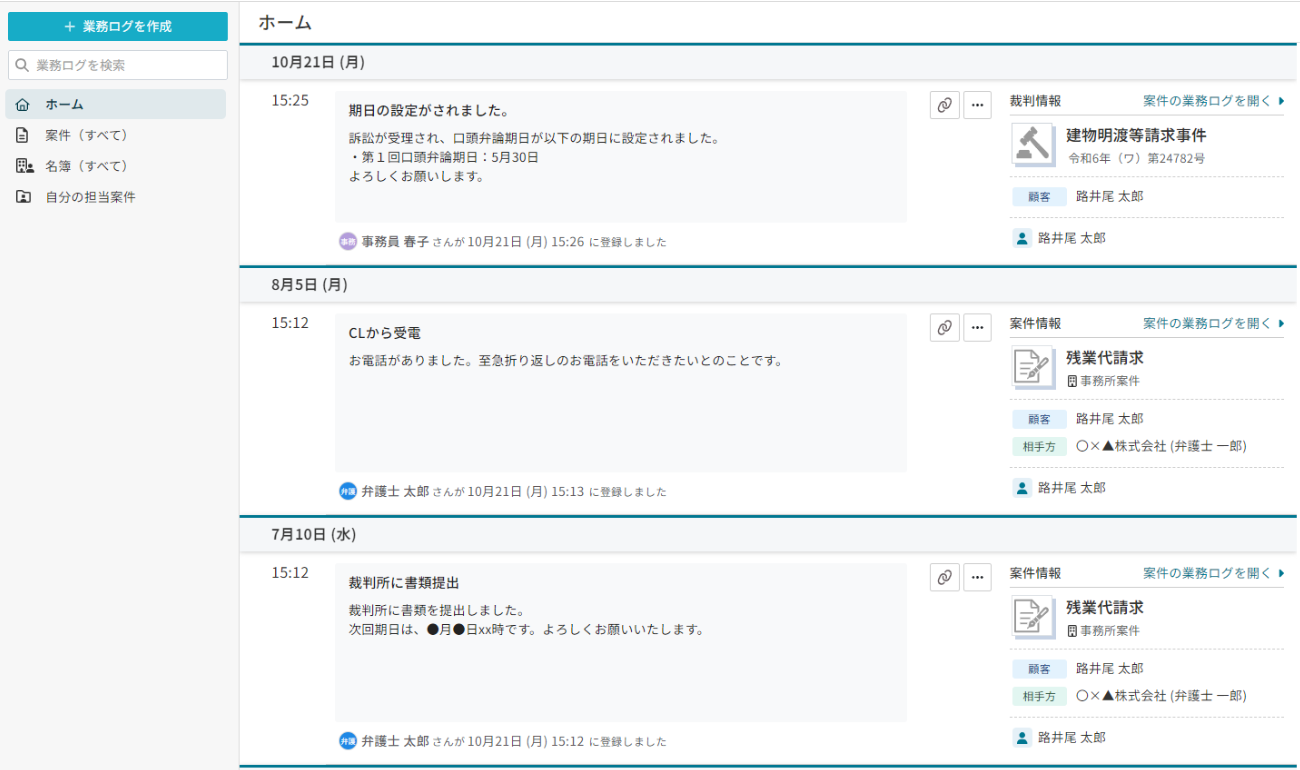Click time 15:25 of first log
The height and width of the screenshot is (770, 1300).
pos(290,101)
